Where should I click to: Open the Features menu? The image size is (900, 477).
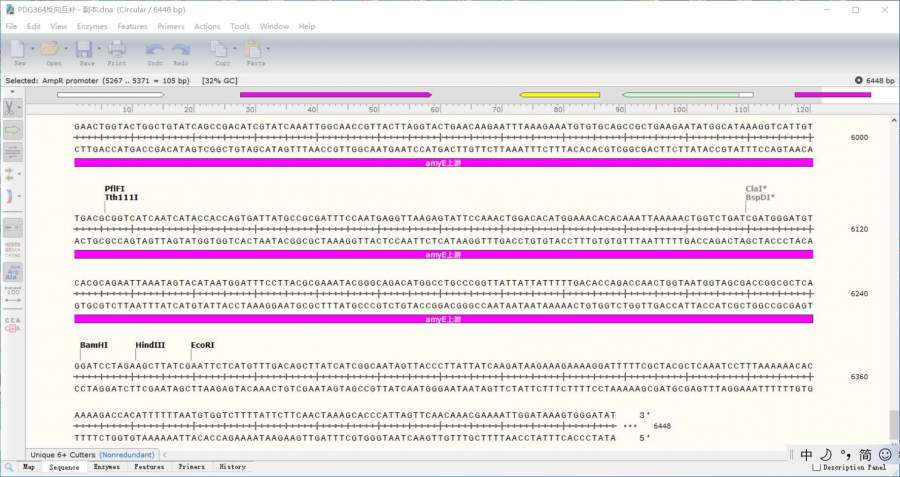[x=133, y=26]
